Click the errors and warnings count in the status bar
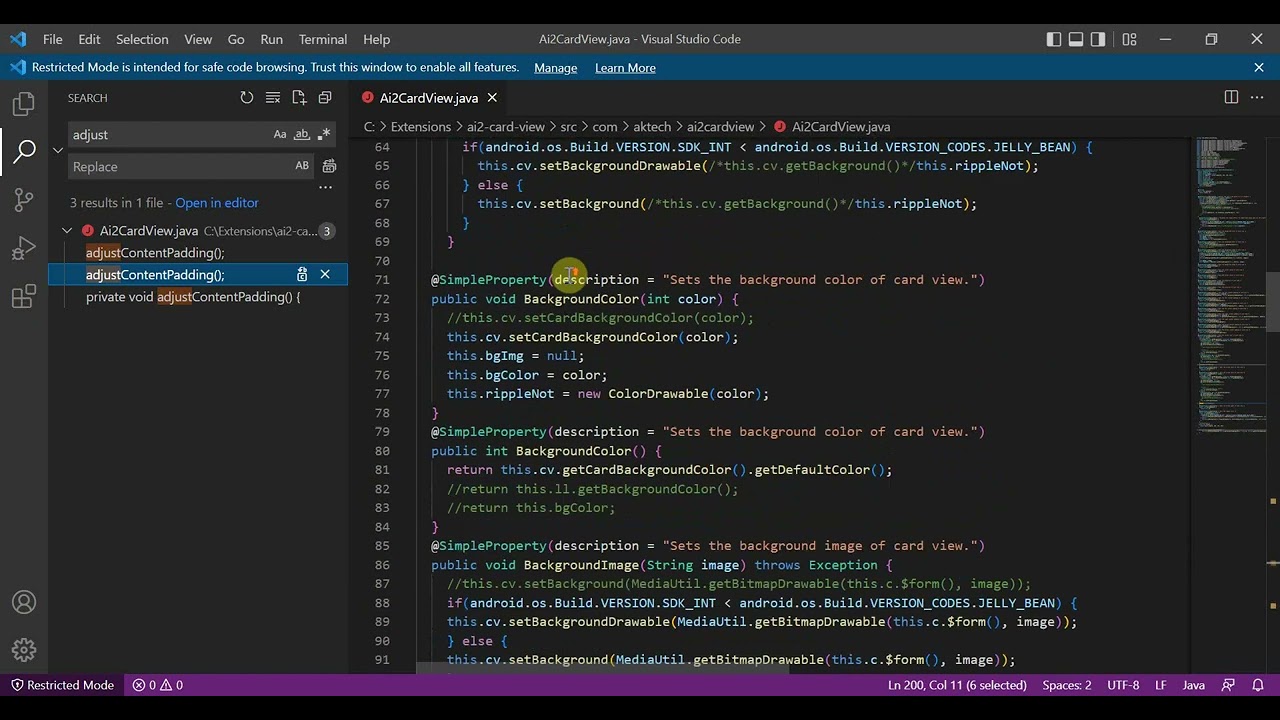This screenshot has width=1280, height=720. [158, 685]
